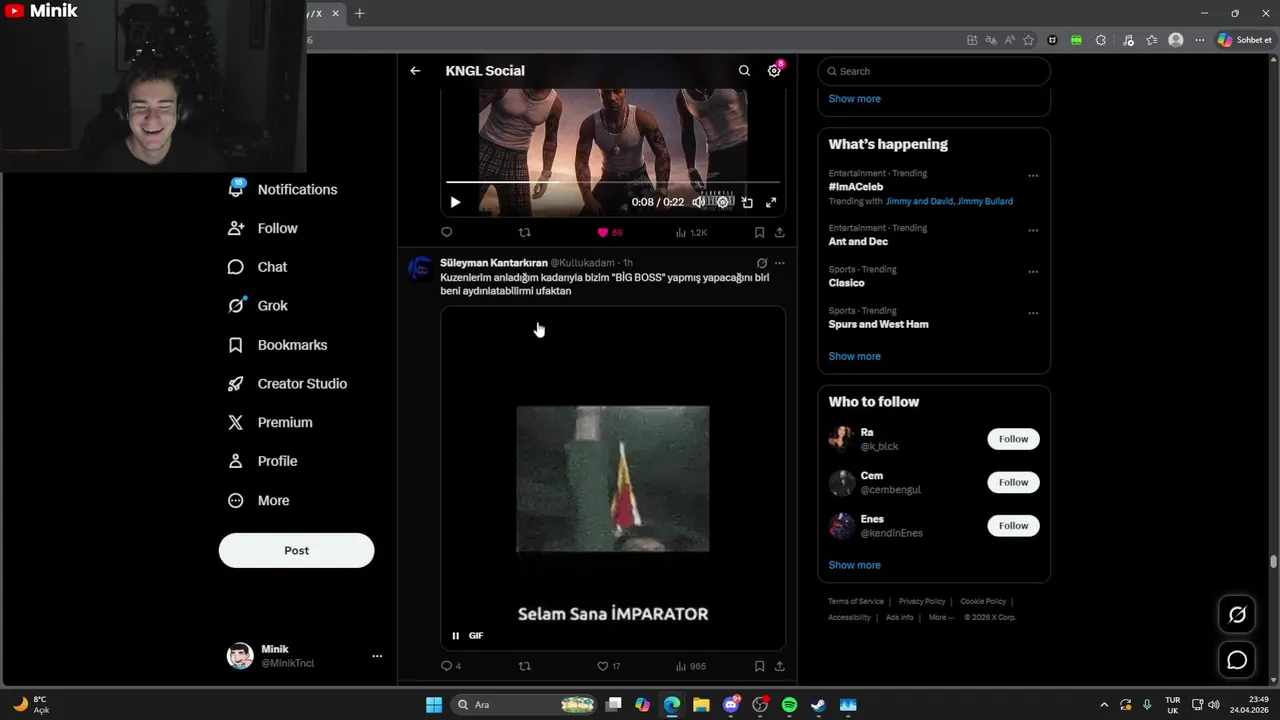This screenshot has height=720, width=1280.
Task: Open Grok in the sidebar
Action: tap(258, 306)
